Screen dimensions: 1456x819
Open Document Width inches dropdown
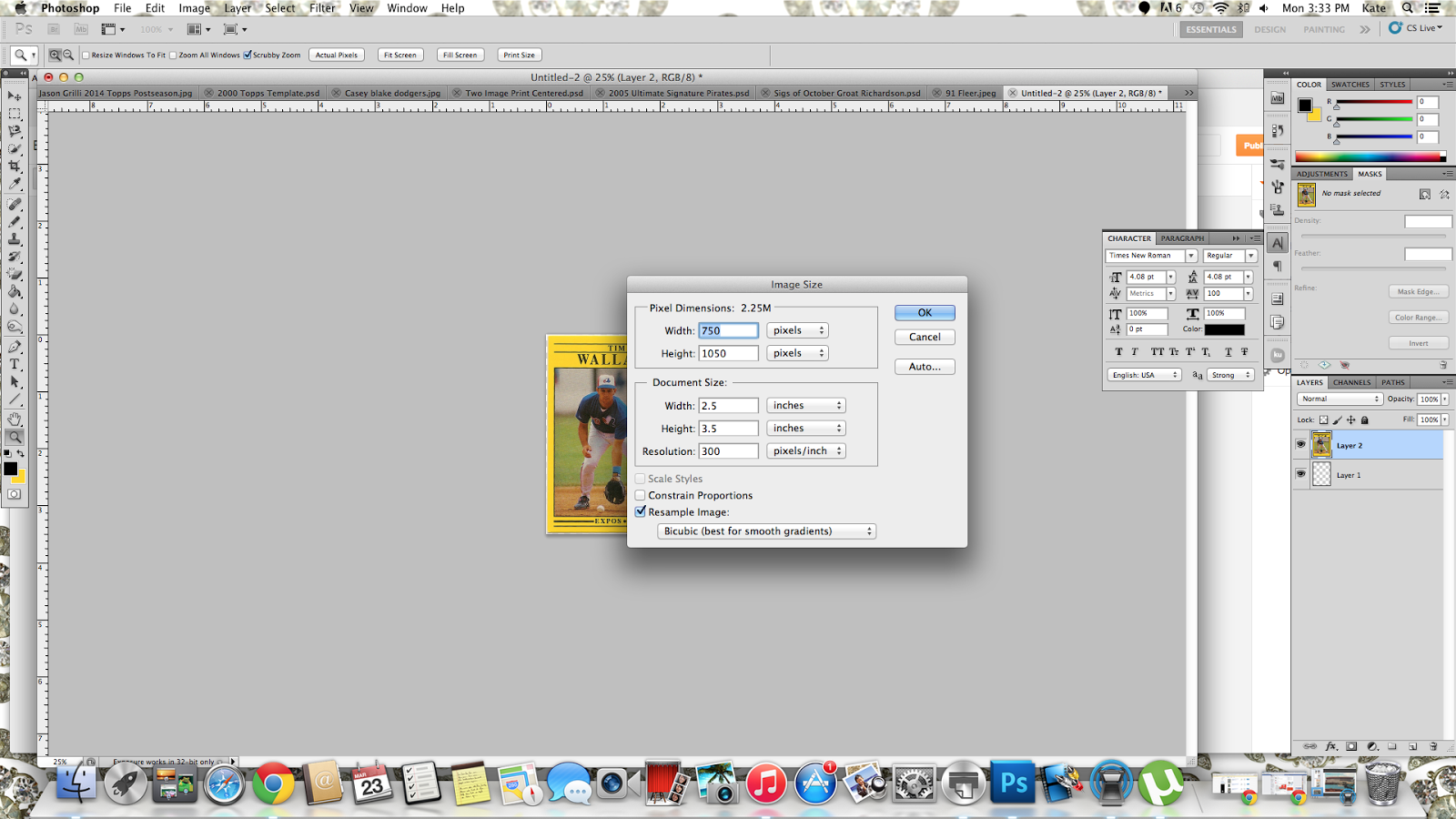(806, 406)
